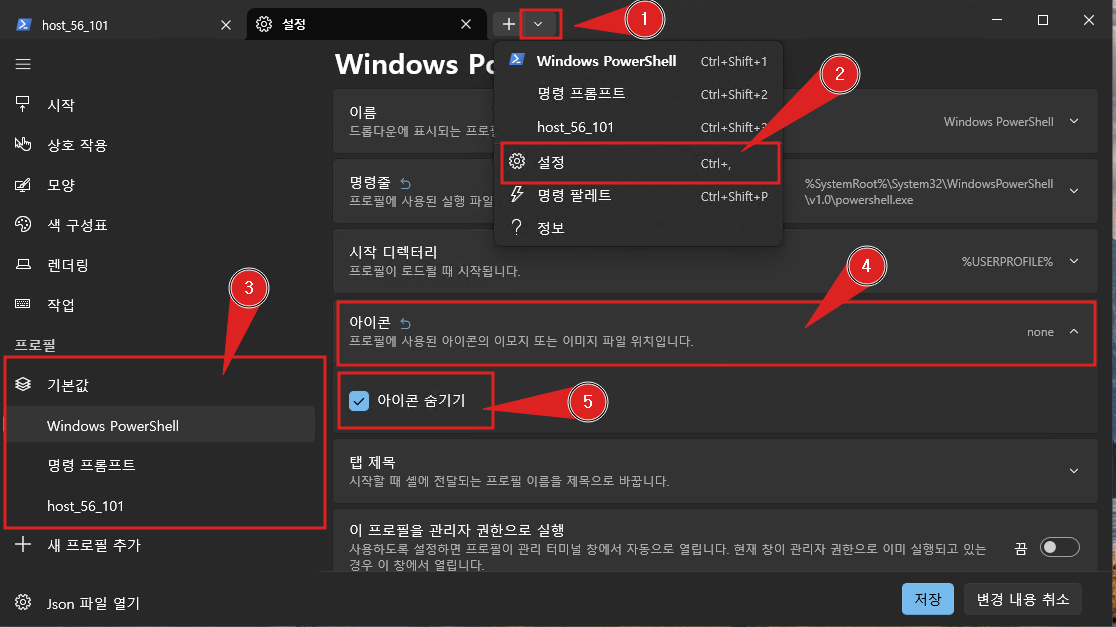This screenshot has height=627, width=1116.
Task: Select Windows PowerShell profile in sidebar
Action: tap(160, 426)
